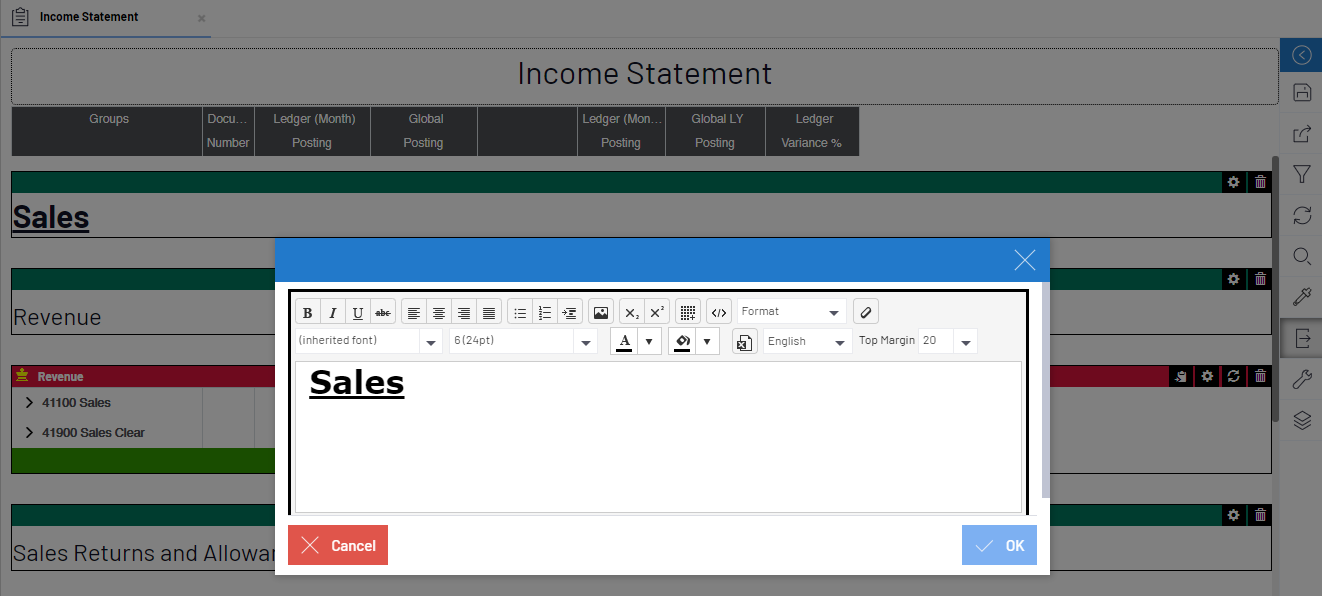Insert an image in the editor
Screen dimensions: 1322x596
pyautogui.click(x=601, y=312)
